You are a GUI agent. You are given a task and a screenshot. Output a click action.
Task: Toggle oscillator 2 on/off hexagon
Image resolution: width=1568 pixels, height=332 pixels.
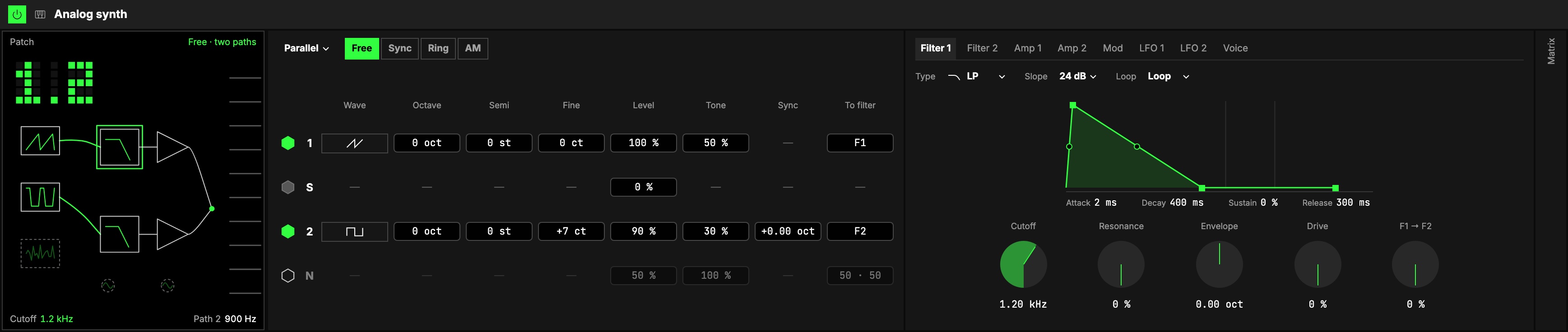tap(288, 232)
